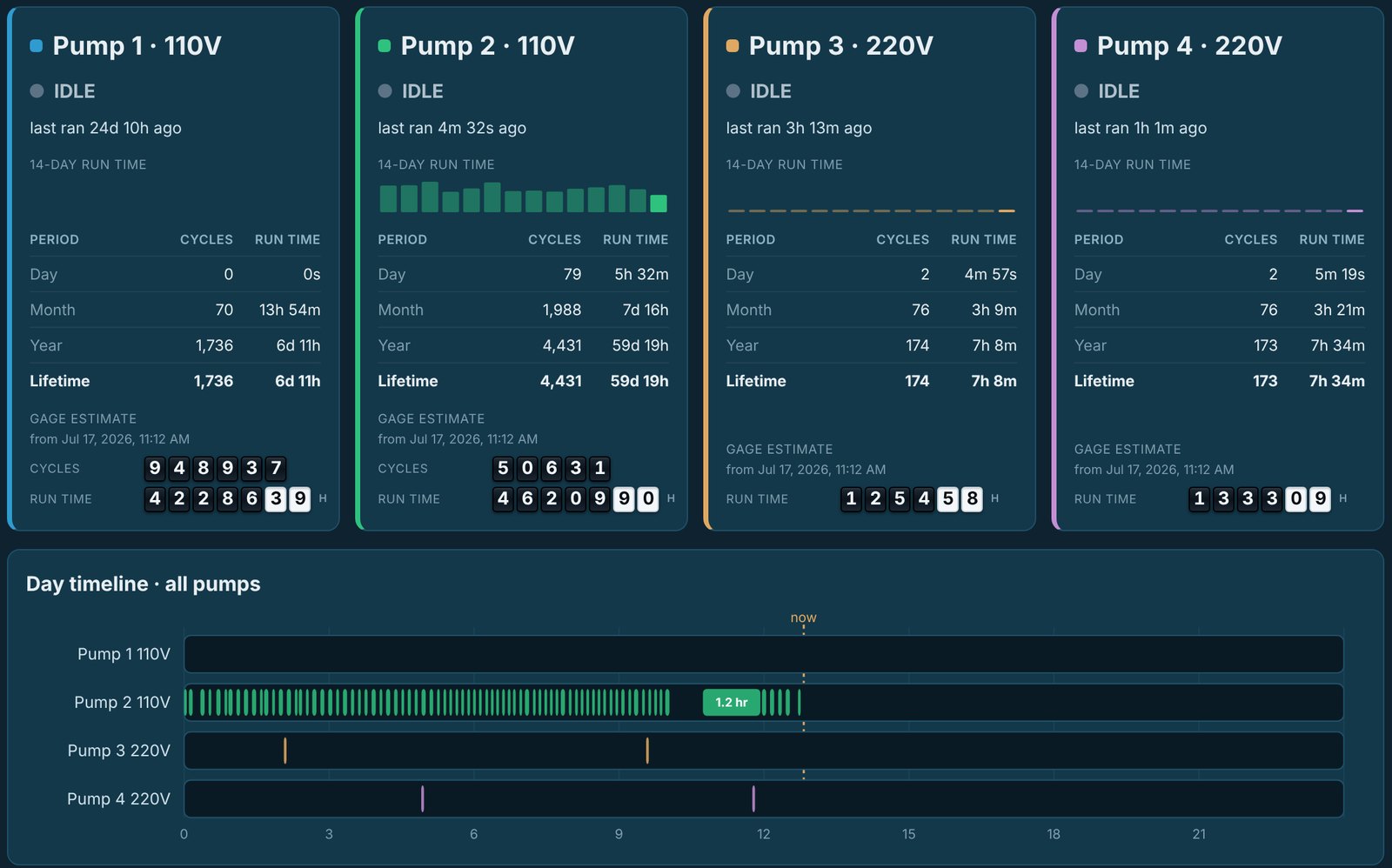
Task: Click 'last ran 4m 32s ago' text
Action: [x=452, y=128]
